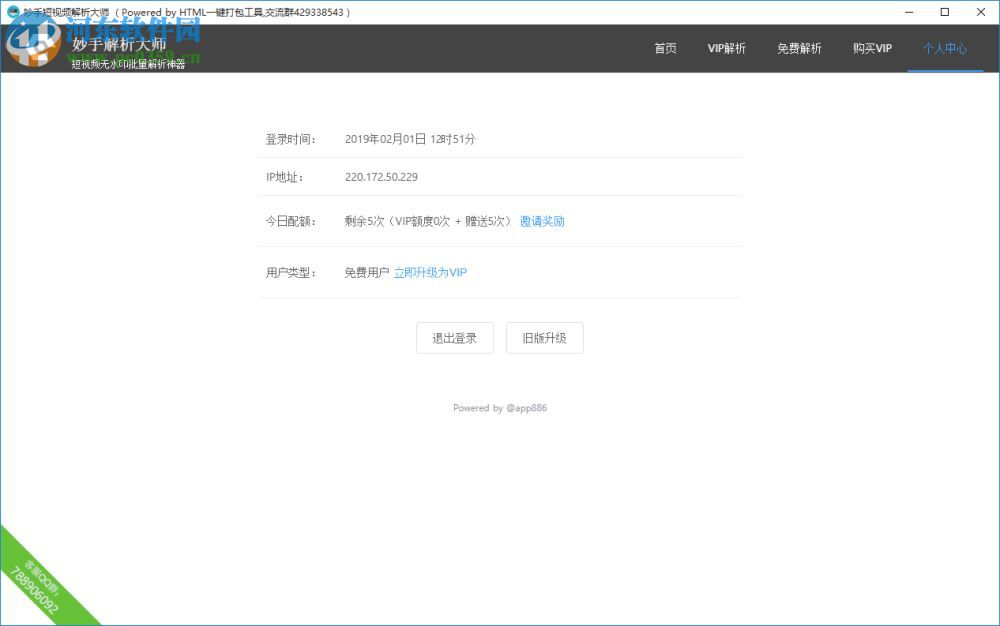
Task: Click the 旧版升级 button
Action: click(x=544, y=338)
